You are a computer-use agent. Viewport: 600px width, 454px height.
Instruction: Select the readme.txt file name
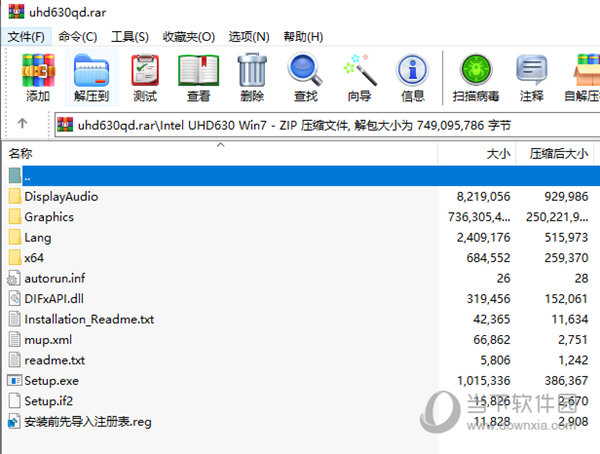click(x=55, y=360)
